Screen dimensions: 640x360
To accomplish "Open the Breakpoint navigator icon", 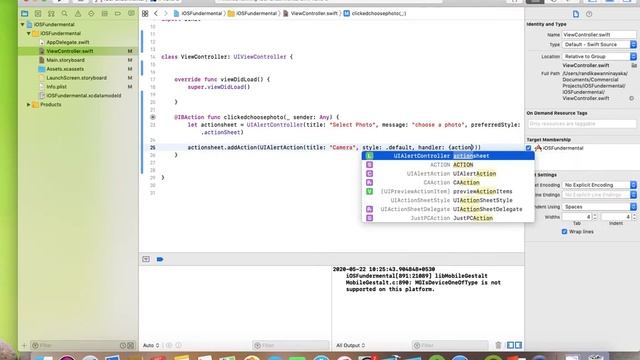I will pyautogui.click(x=118, y=13).
